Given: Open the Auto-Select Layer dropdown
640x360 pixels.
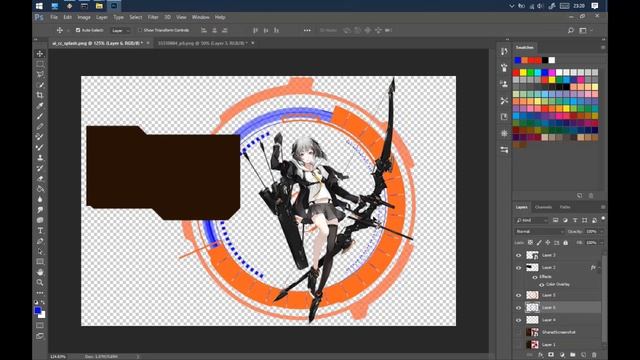Looking at the screenshot, I should coord(120,30).
